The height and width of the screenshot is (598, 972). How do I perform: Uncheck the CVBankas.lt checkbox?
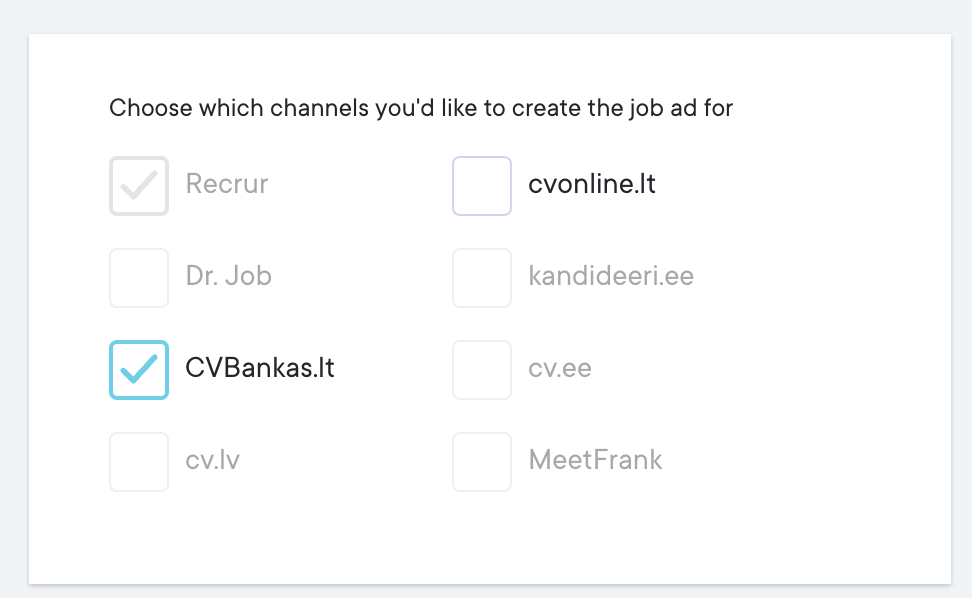[139, 370]
